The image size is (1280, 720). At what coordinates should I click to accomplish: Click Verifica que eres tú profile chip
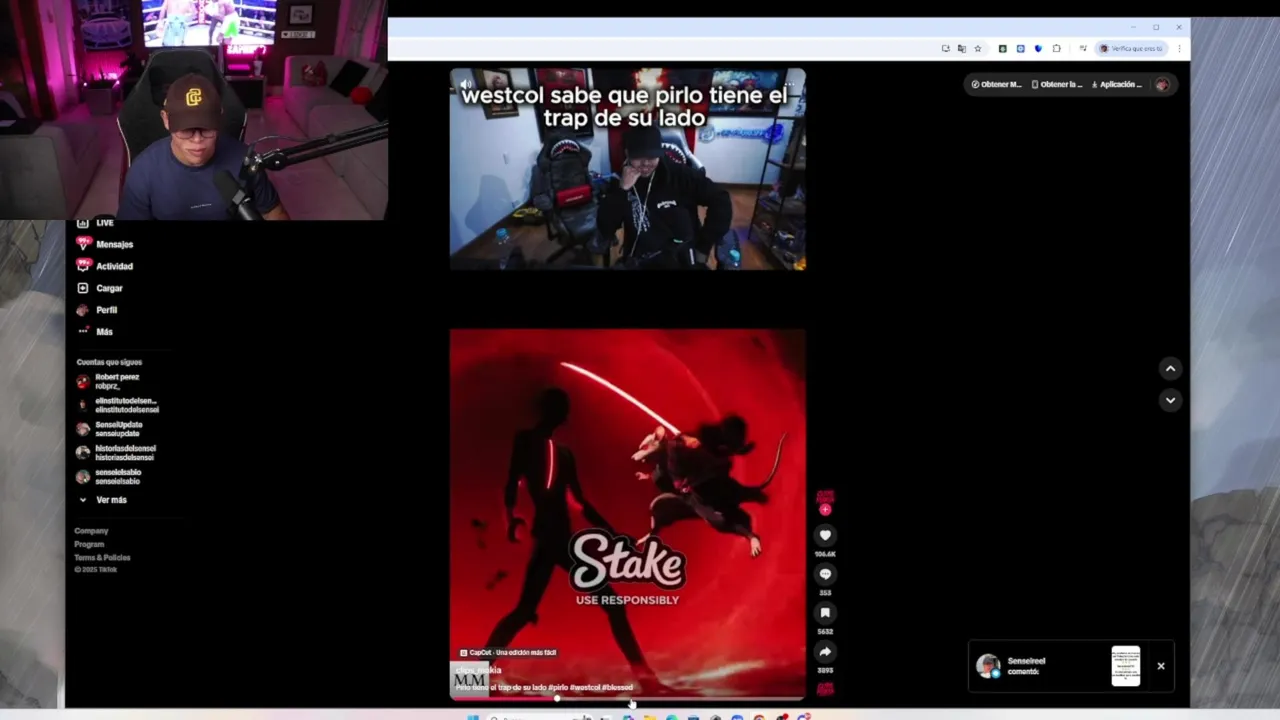point(1131,48)
